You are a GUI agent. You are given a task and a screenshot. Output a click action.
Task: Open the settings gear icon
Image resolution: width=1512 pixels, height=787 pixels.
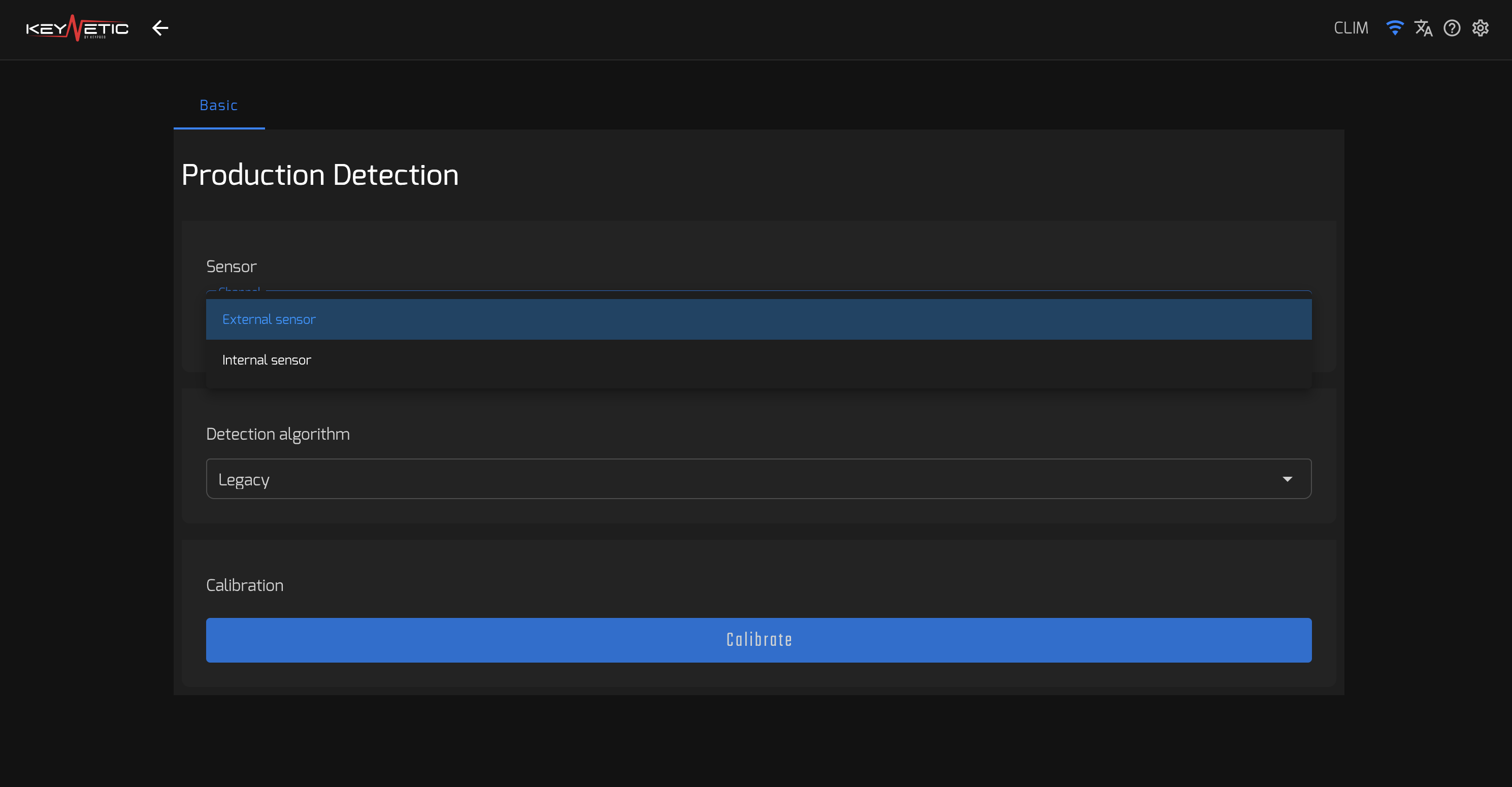[1481, 27]
